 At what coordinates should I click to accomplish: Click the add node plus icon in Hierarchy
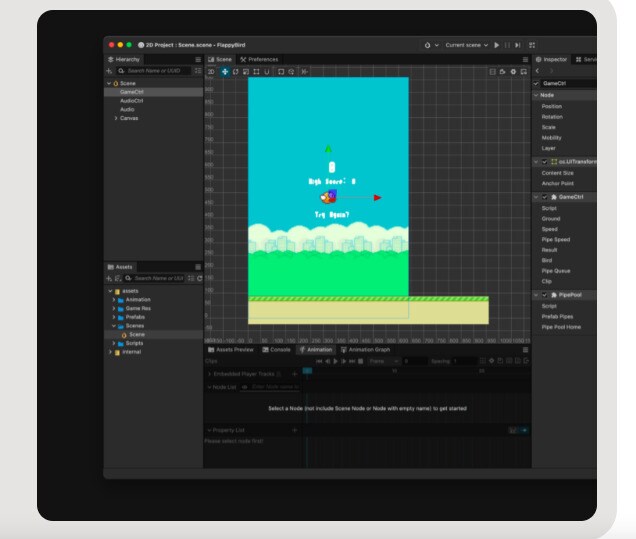pos(110,71)
